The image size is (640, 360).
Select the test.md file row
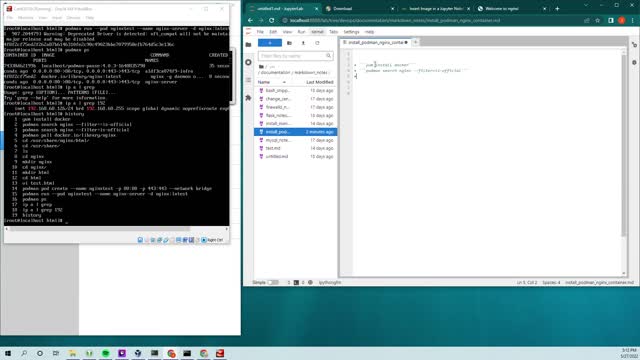[x=296, y=148]
